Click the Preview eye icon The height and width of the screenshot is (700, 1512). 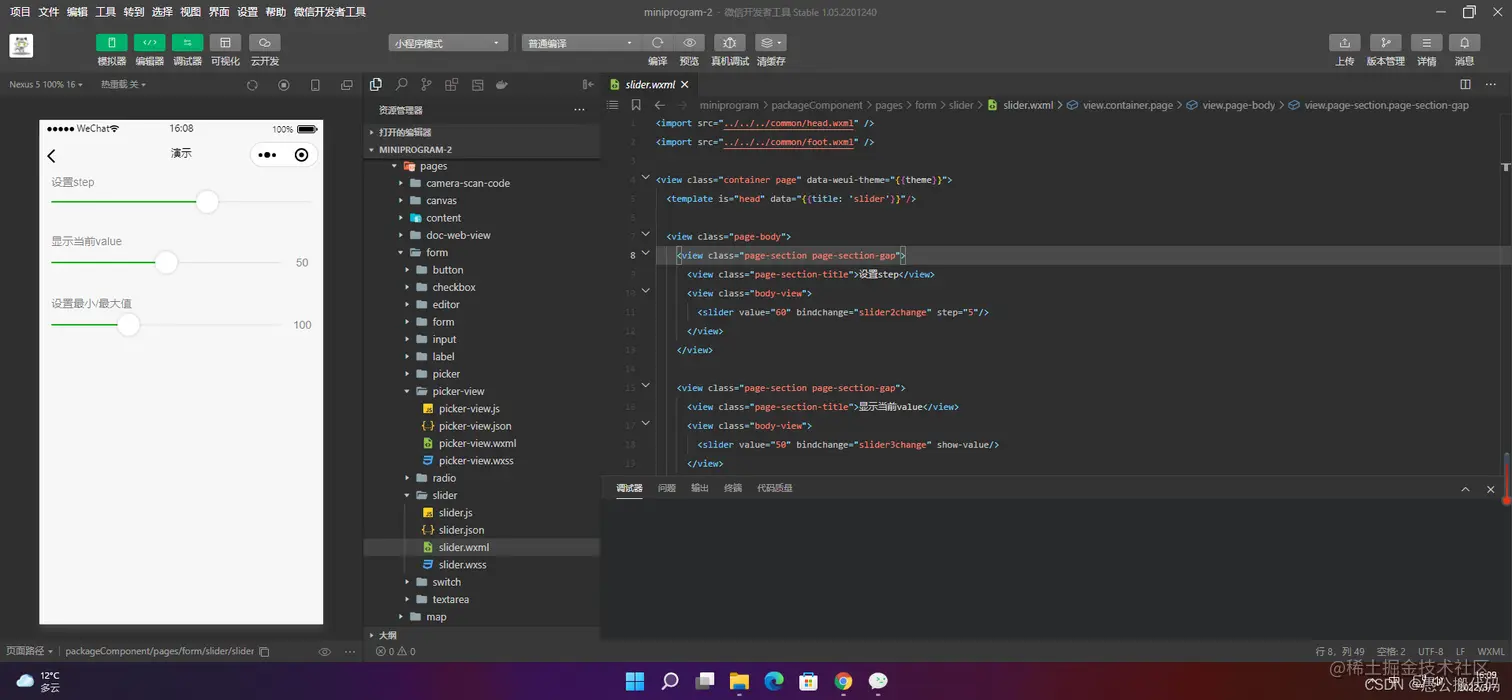[689, 43]
